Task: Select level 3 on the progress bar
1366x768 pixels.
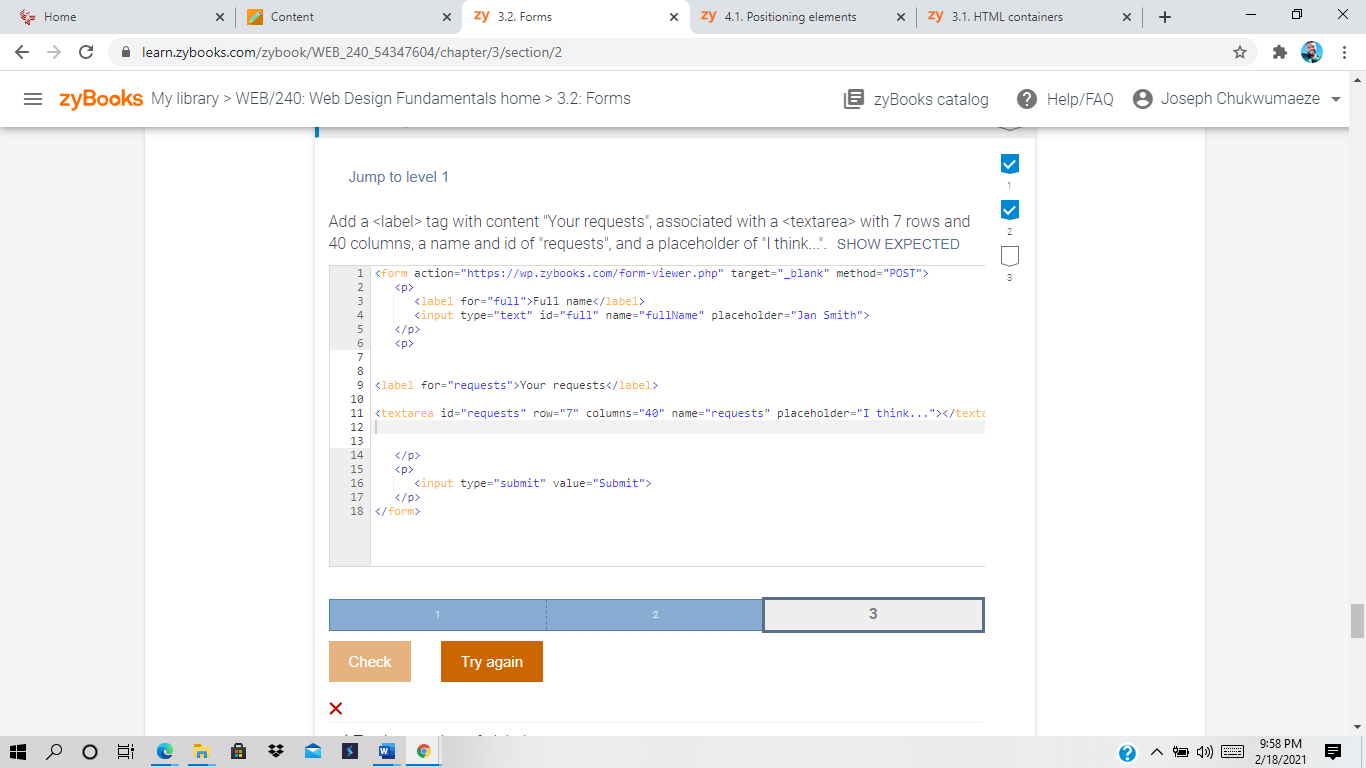Action: pos(873,614)
